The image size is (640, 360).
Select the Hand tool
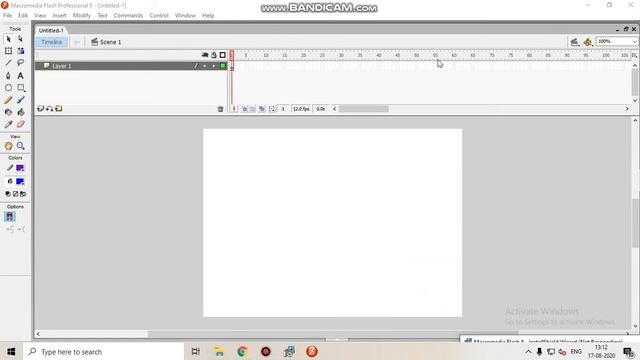8,146
